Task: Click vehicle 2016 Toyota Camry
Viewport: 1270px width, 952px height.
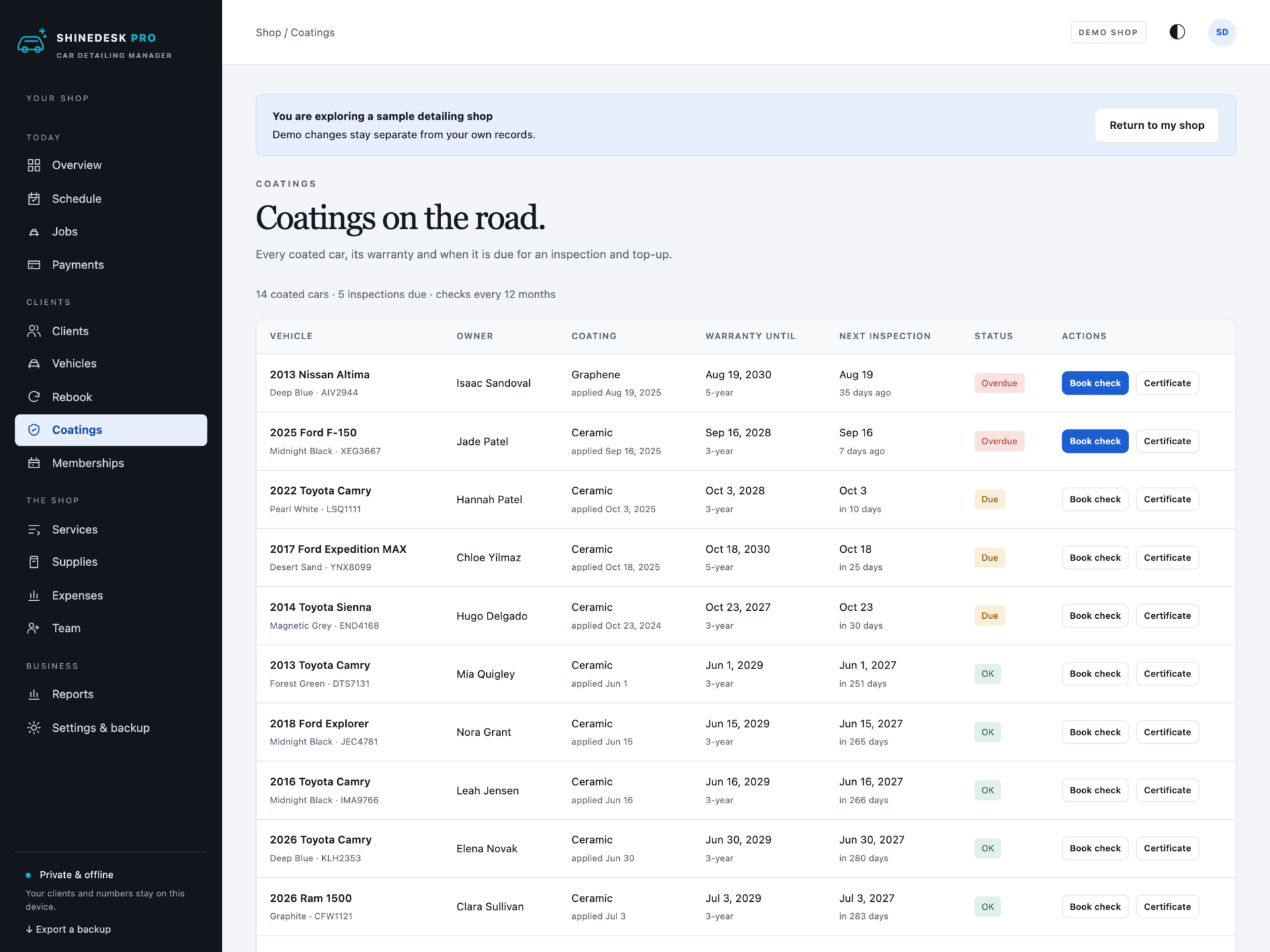Action: click(319, 781)
